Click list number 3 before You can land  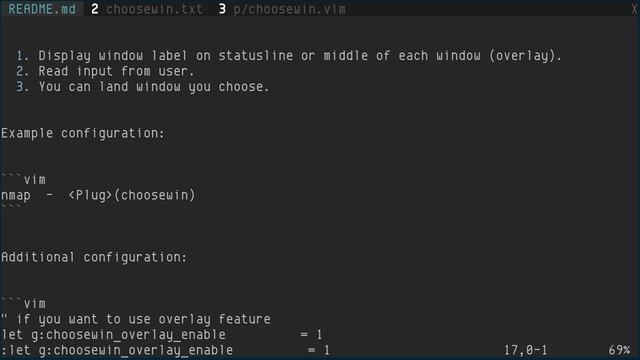(x=22, y=87)
